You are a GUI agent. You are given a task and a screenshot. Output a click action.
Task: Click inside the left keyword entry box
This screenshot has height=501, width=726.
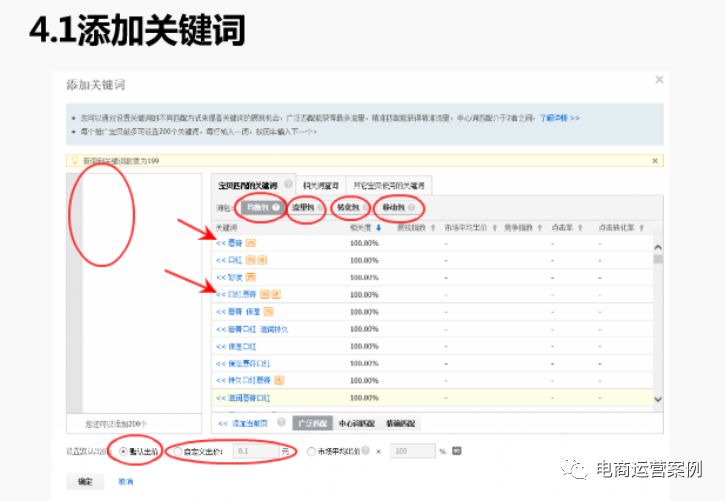[142, 293]
